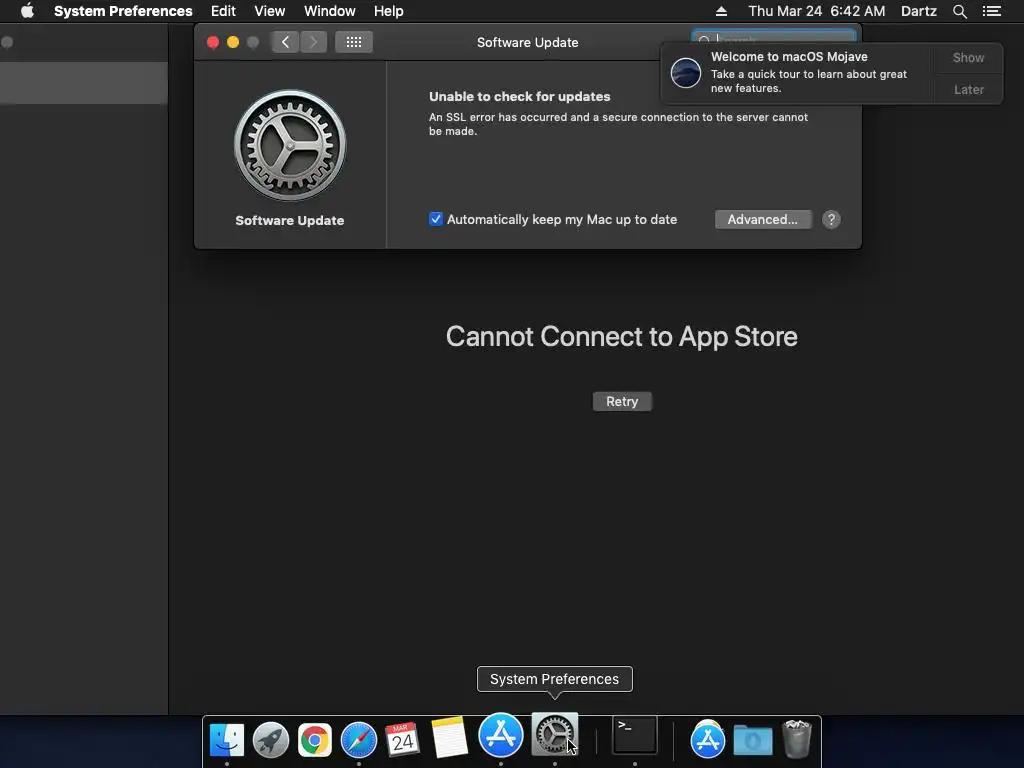
Task: Click Later on Mojave notification
Action: click(x=968, y=89)
